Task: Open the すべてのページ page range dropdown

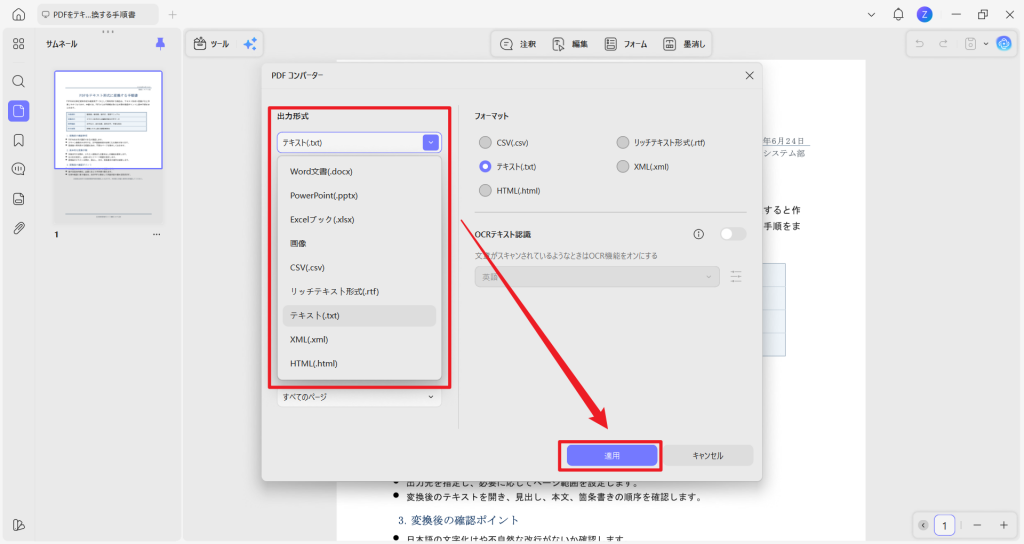Action: [x=359, y=397]
